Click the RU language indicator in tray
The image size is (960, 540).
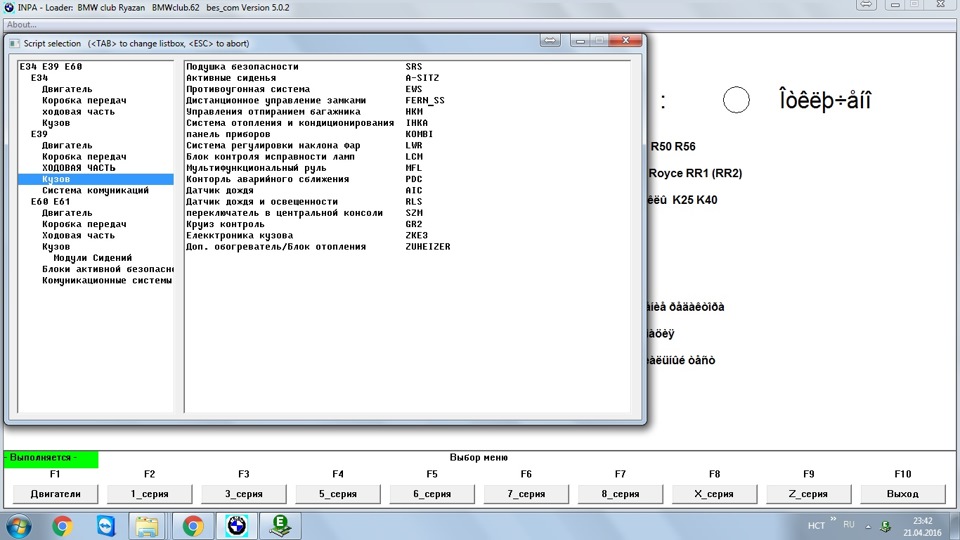849,525
